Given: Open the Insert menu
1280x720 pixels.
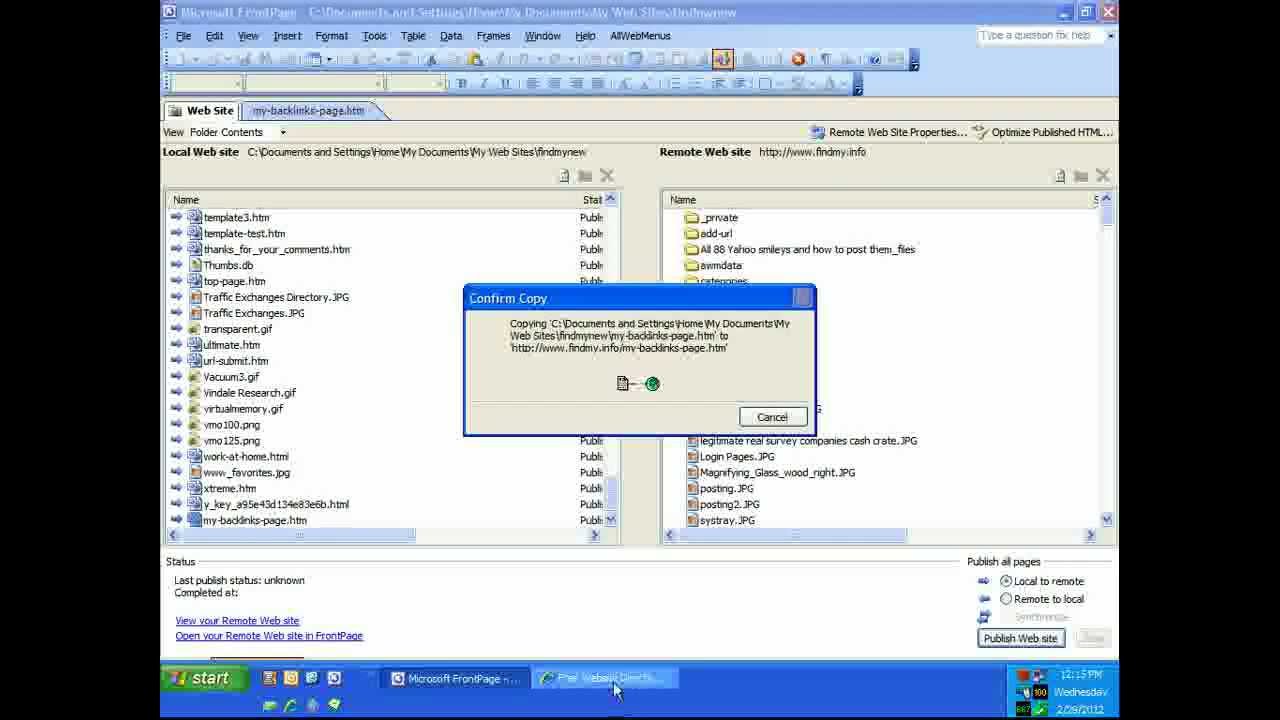Looking at the screenshot, I should 287,36.
